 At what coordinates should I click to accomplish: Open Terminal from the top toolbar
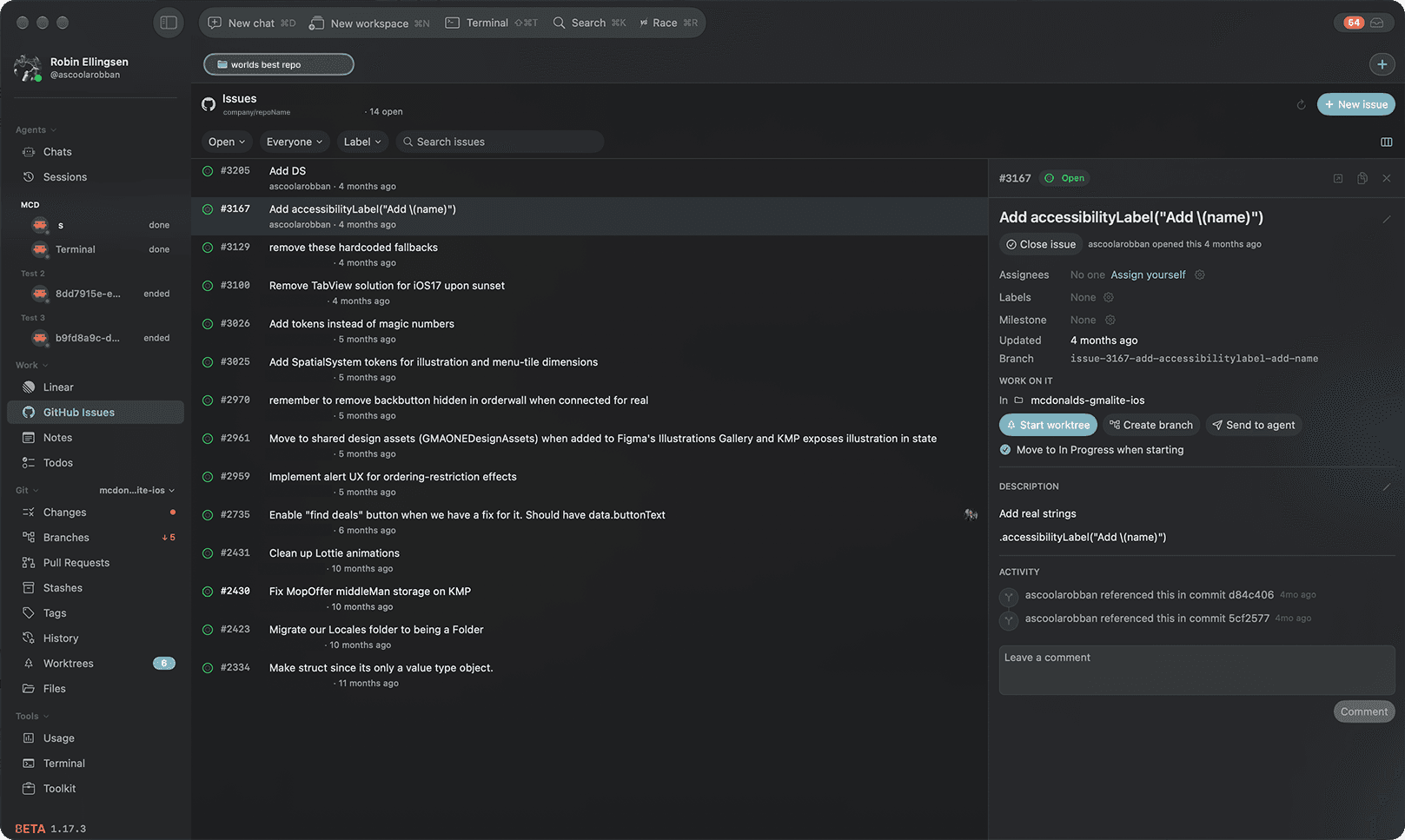[x=491, y=23]
